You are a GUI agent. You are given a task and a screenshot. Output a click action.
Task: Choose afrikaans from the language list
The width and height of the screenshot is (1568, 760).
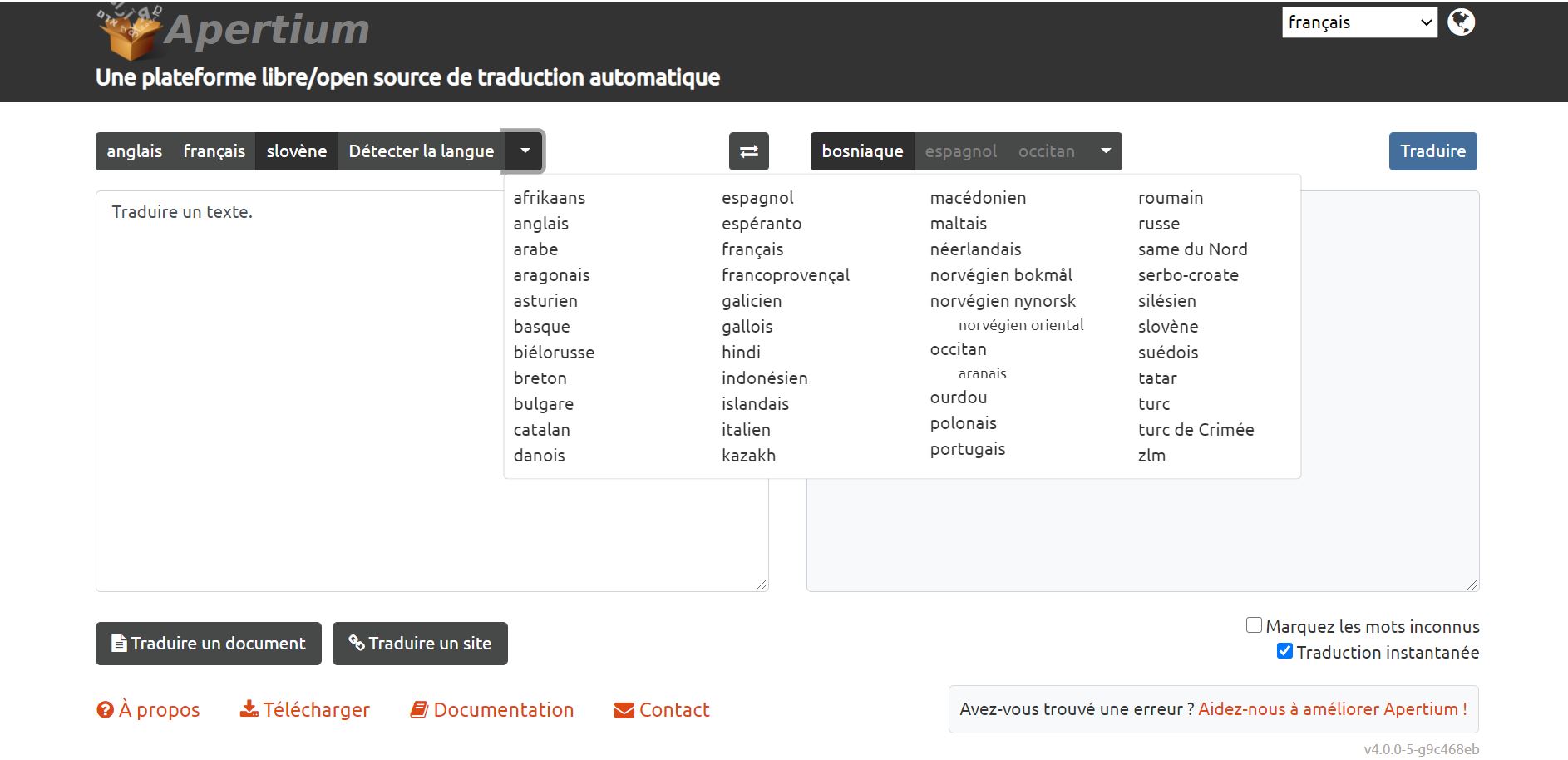tap(550, 198)
